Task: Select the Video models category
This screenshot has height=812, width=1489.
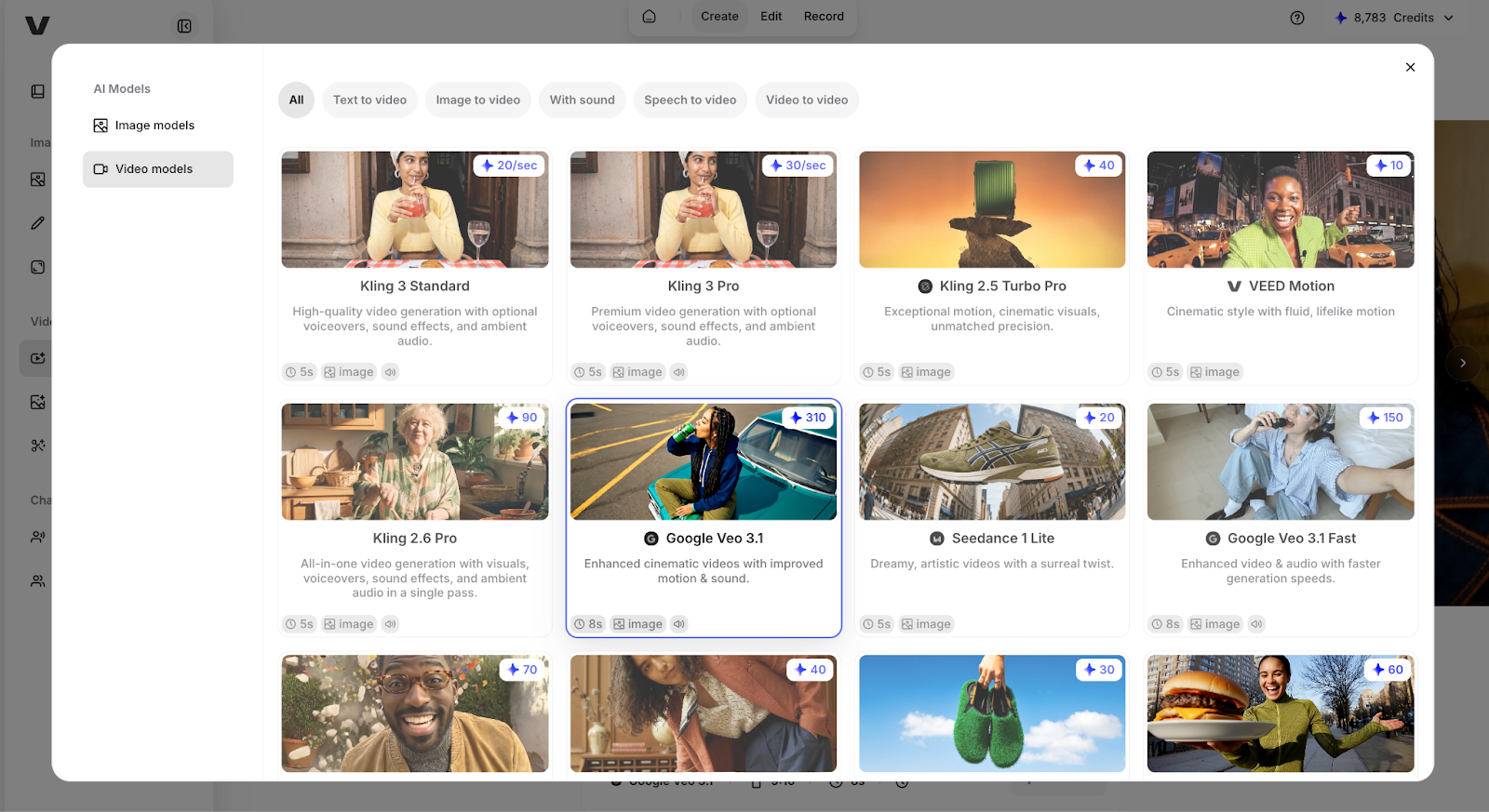Action: tap(157, 169)
